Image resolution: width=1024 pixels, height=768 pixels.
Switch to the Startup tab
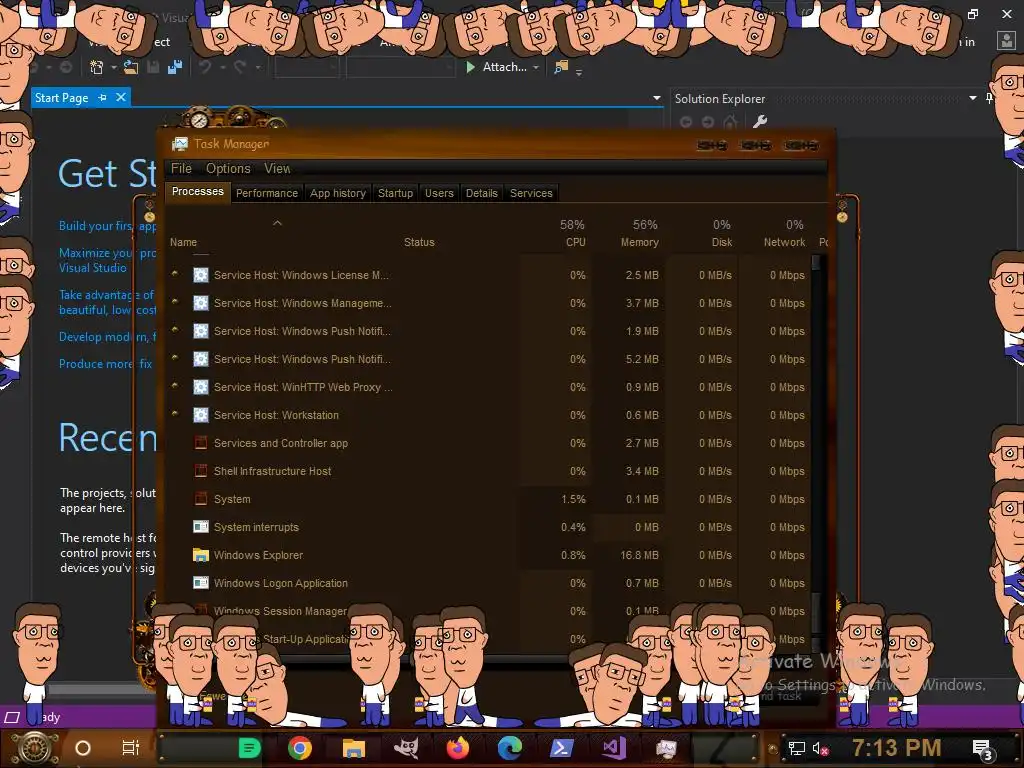395,193
